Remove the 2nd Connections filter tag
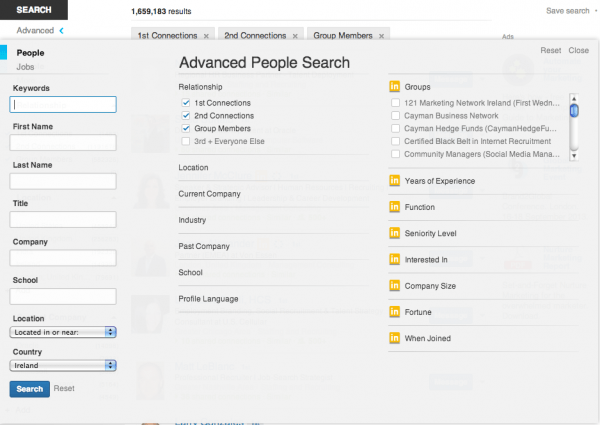This screenshot has height=425, width=600. [295, 36]
